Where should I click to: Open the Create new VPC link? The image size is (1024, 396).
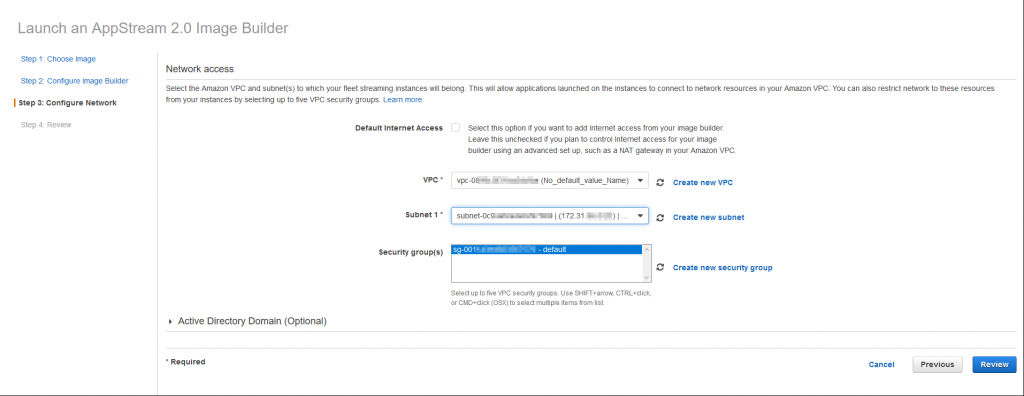tap(703, 183)
